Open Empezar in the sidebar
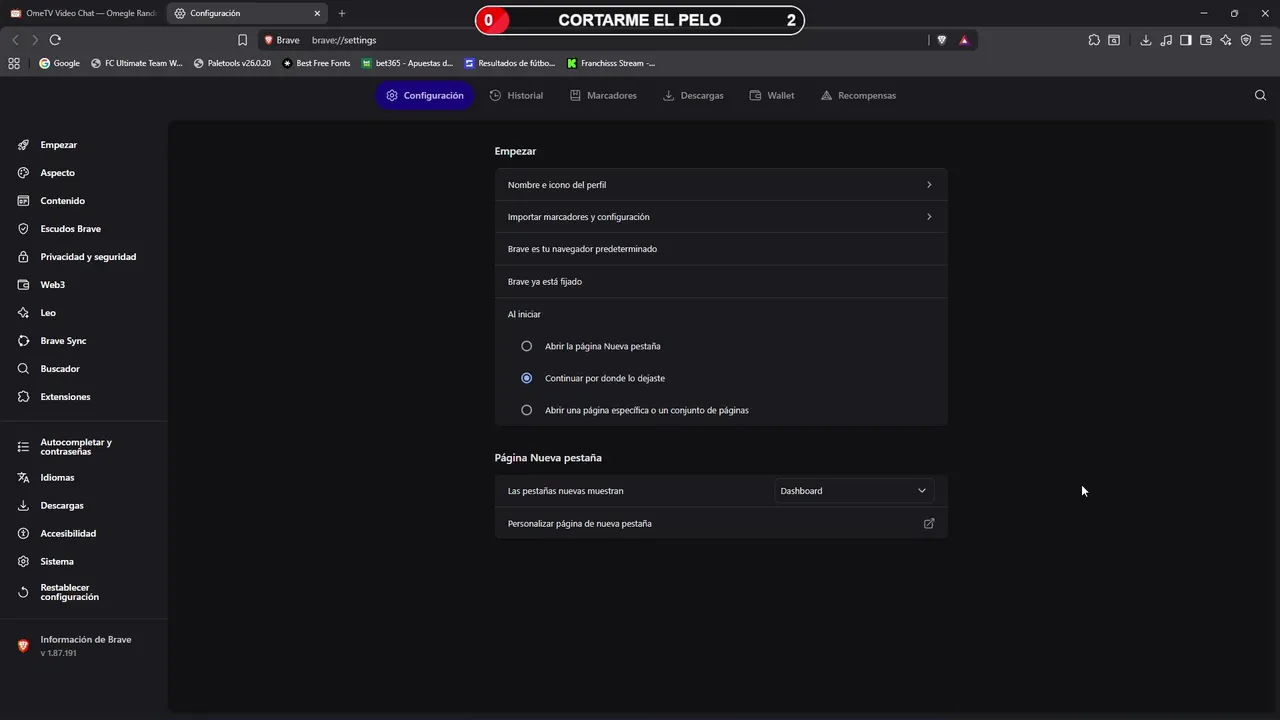 [58, 145]
